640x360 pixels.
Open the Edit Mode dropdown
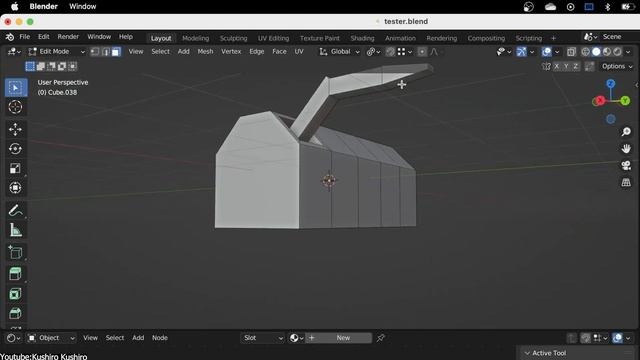57,52
